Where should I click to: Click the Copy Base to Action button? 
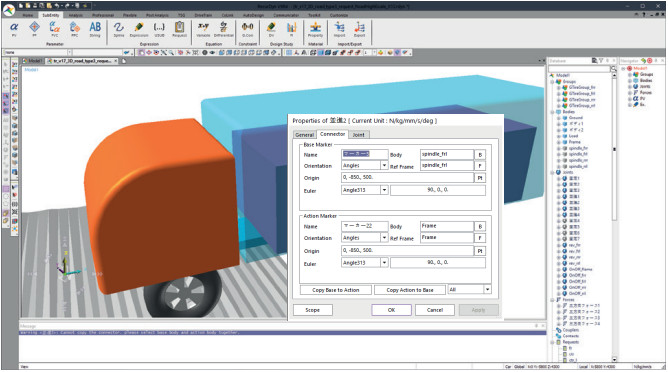click(x=336, y=290)
